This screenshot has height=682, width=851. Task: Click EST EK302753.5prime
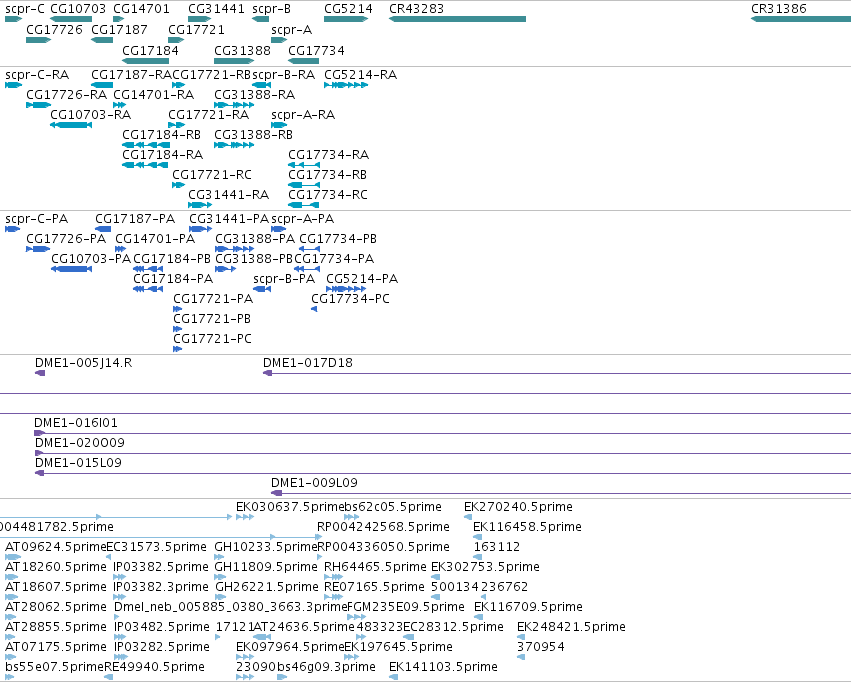(x=485, y=567)
